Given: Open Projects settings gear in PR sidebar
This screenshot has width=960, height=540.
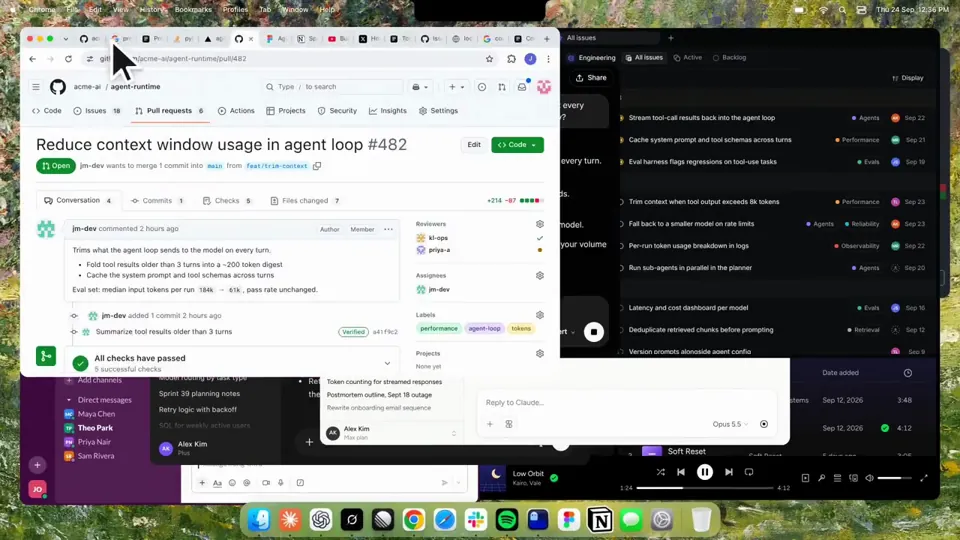Looking at the screenshot, I should click(x=539, y=353).
